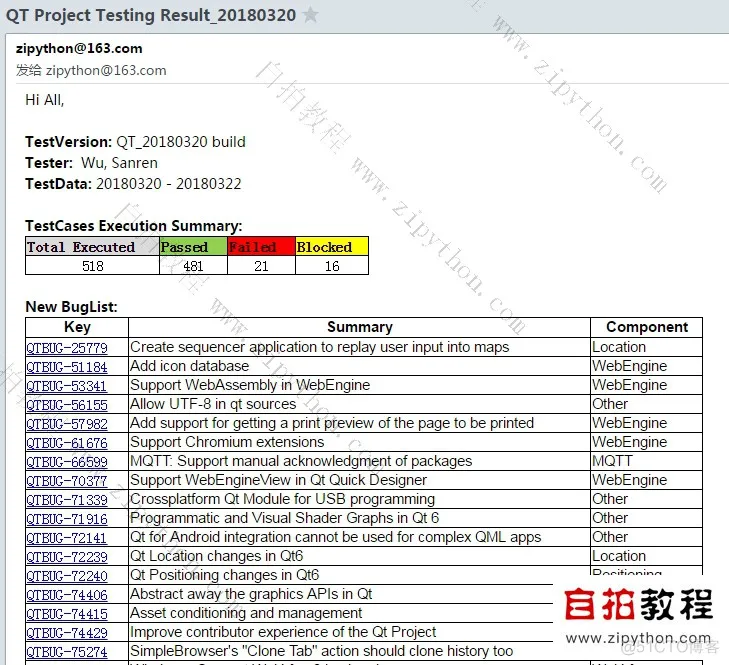729x665 pixels.
Task: Click the New BugList heading
Action: [72, 307]
